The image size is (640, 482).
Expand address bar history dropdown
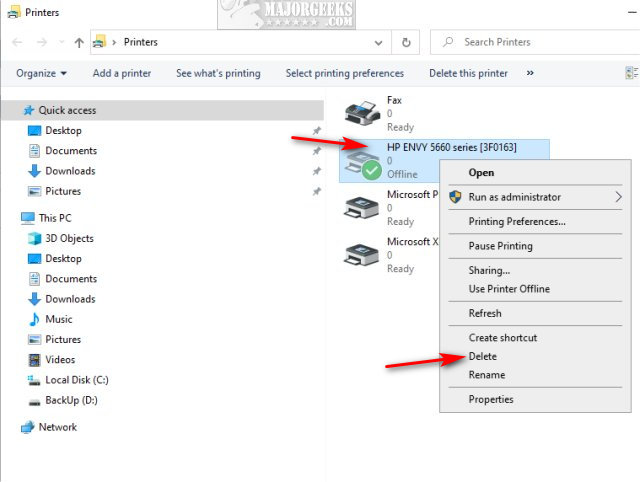point(378,43)
